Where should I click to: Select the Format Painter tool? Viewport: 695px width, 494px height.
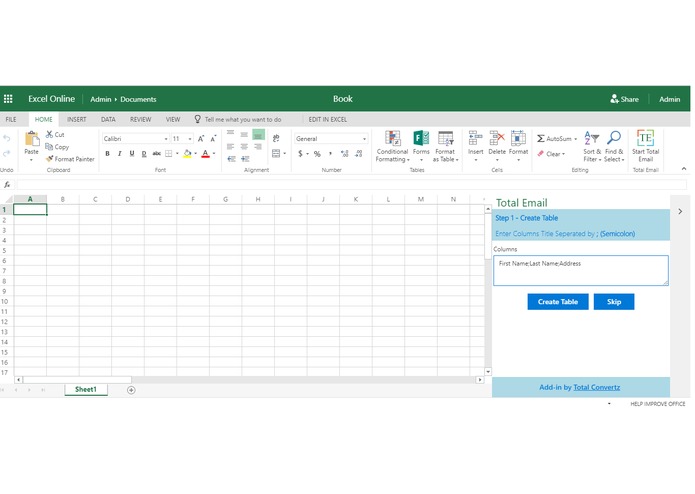pos(70,159)
